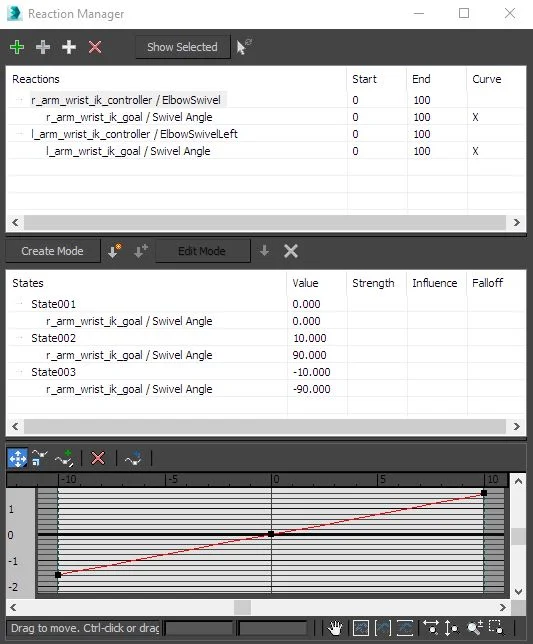This screenshot has width=533, height=644.
Task: Click the Zoom Horizontal Extents icon
Action: click(x=383, y=628)
